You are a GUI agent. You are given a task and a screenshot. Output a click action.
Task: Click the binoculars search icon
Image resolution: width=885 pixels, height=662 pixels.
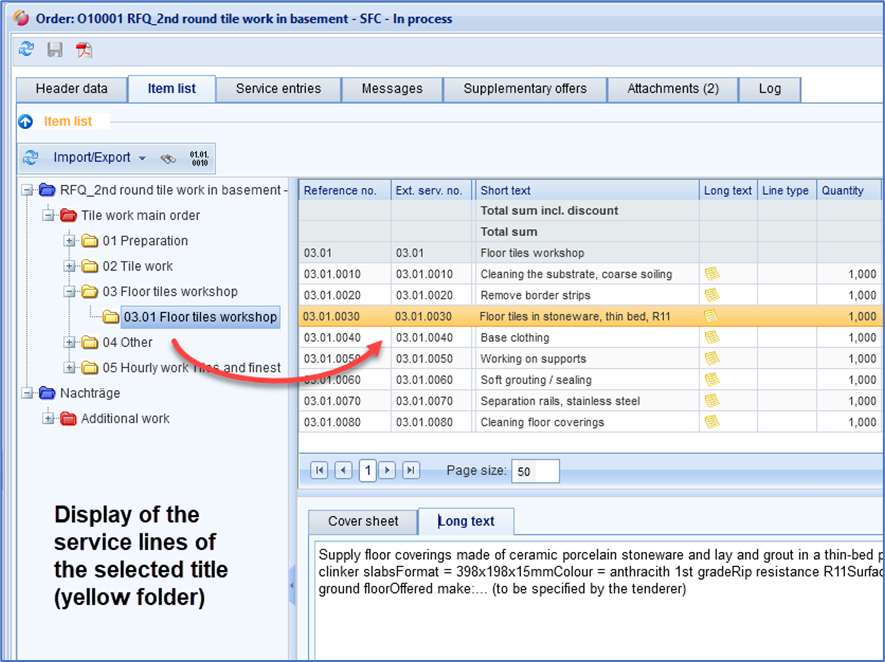(x=168, y=158)
